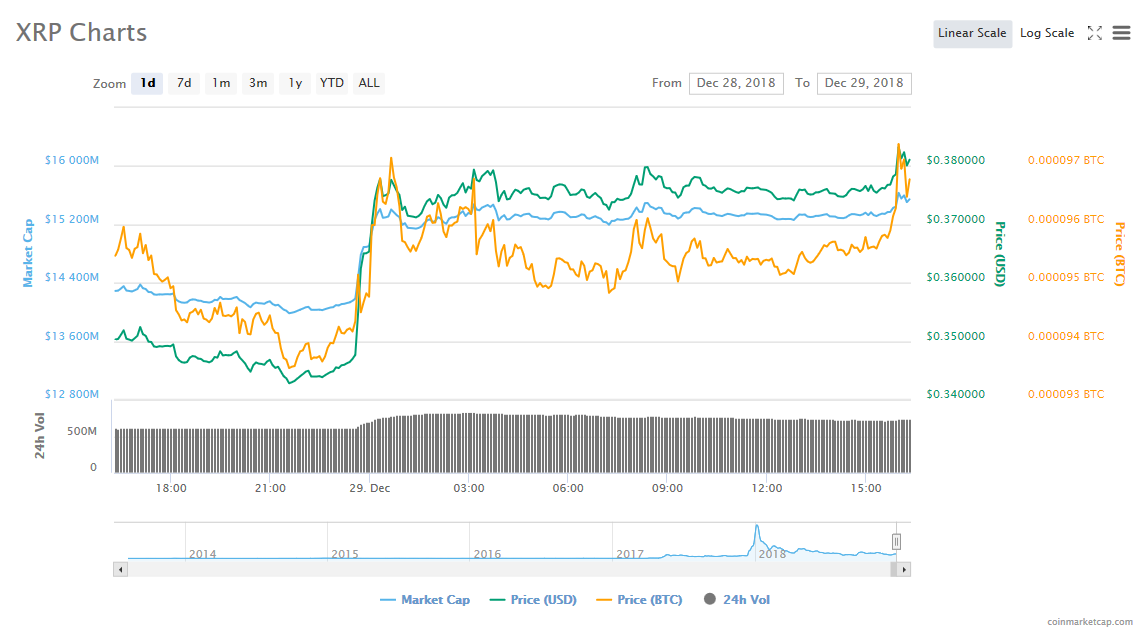Screen dimensions: 1146x638
Task: Click the $0.340000 USD price axis label
Action: (x=955, y=394)
